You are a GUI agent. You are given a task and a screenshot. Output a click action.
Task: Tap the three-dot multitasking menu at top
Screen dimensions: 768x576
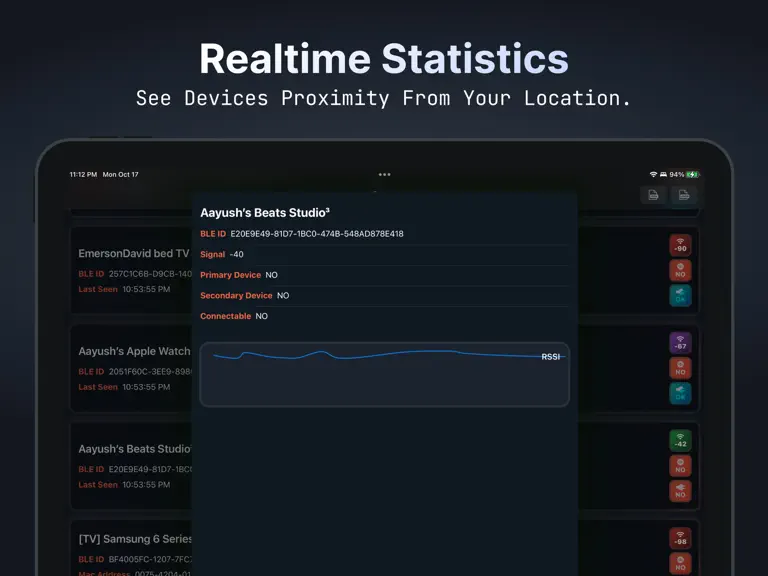tap(384, 174)
